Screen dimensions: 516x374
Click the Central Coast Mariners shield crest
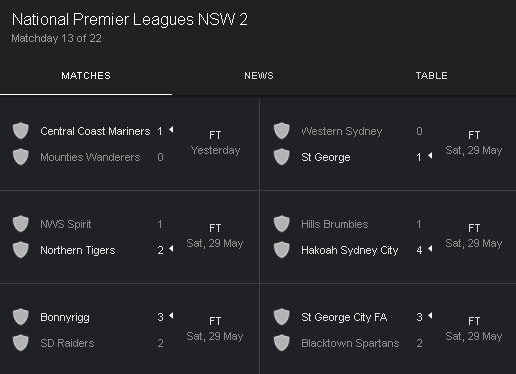(21, 131)
